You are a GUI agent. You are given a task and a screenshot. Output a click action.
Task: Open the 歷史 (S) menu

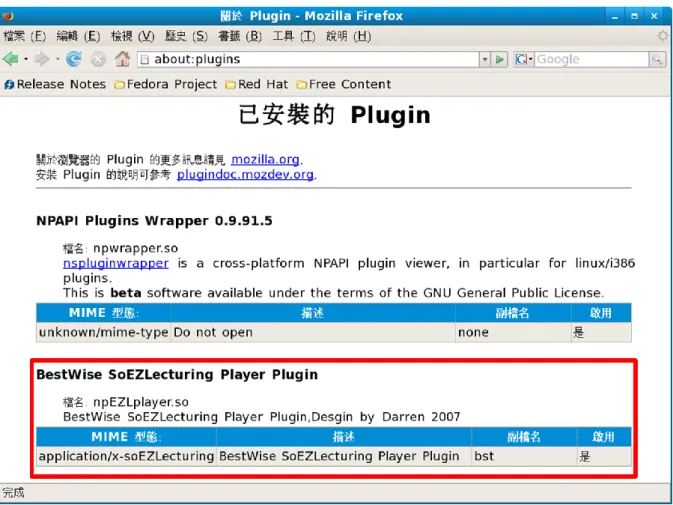point(186,36)
